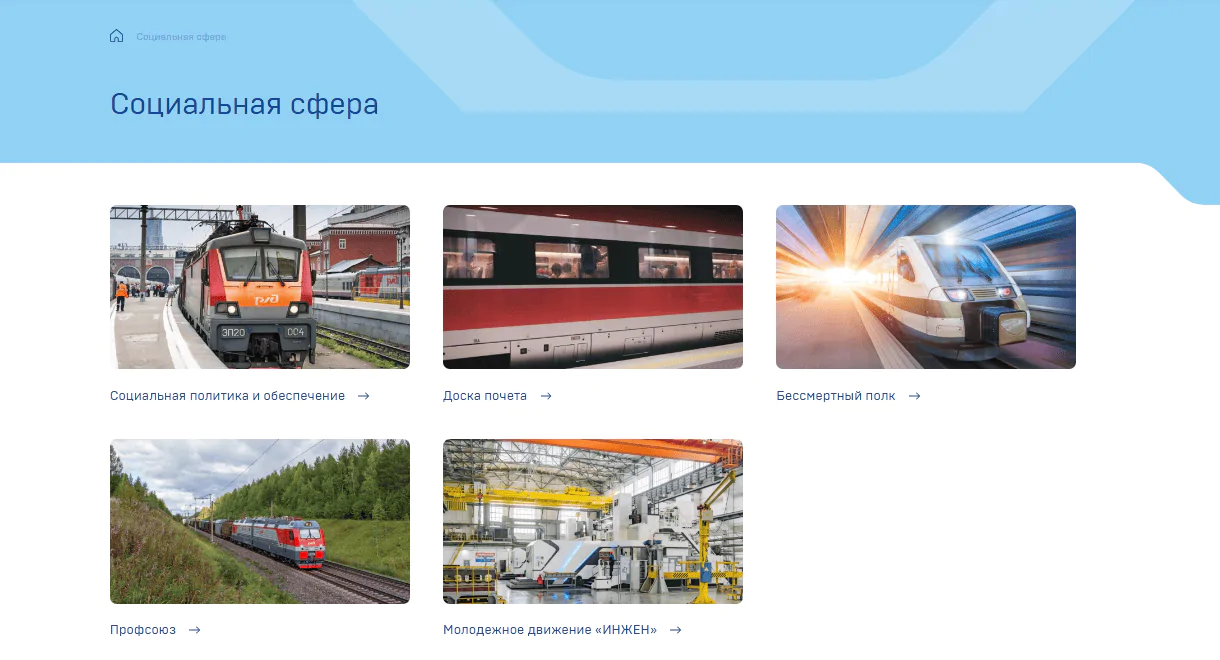Click the factory workshop crane image
Image resolution: width=1220 pixels, height=660 pixels.
click(x=593, y=521)
